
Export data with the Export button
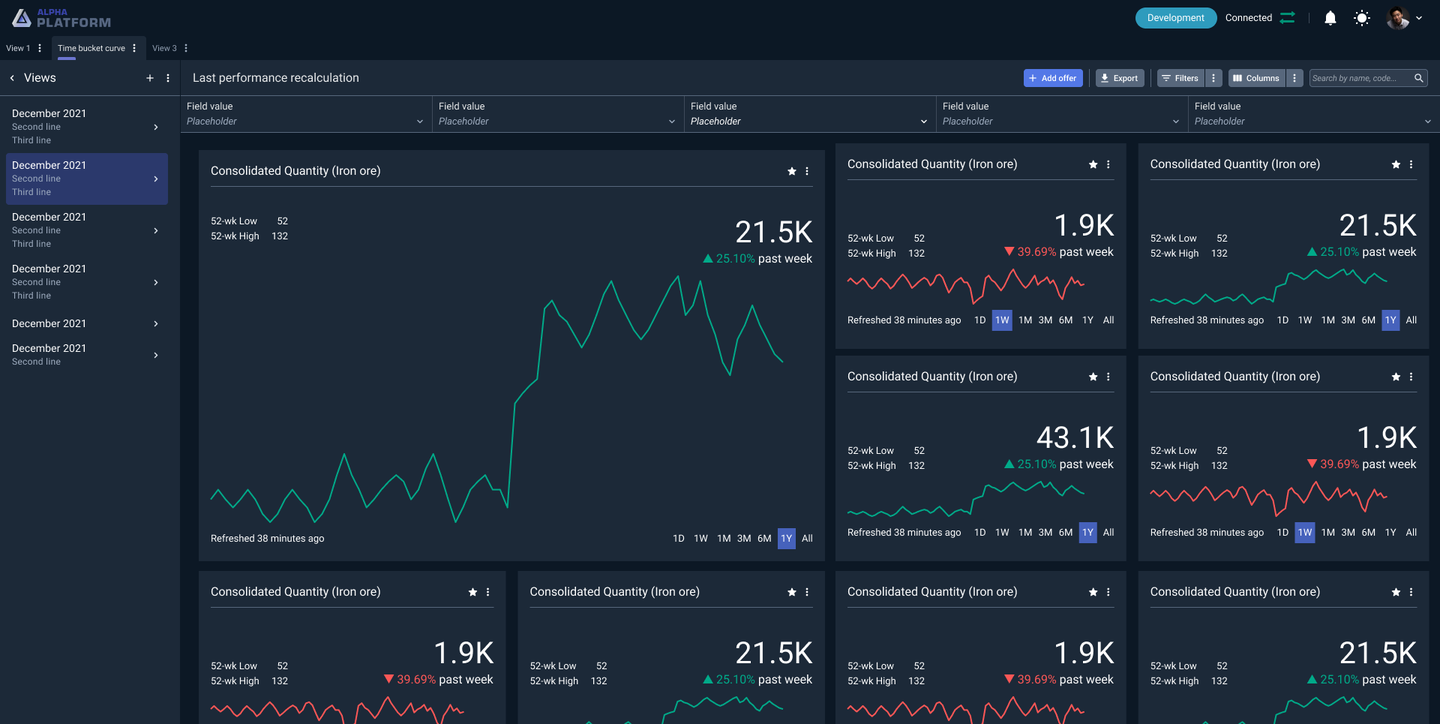(x=1120, y=78)
